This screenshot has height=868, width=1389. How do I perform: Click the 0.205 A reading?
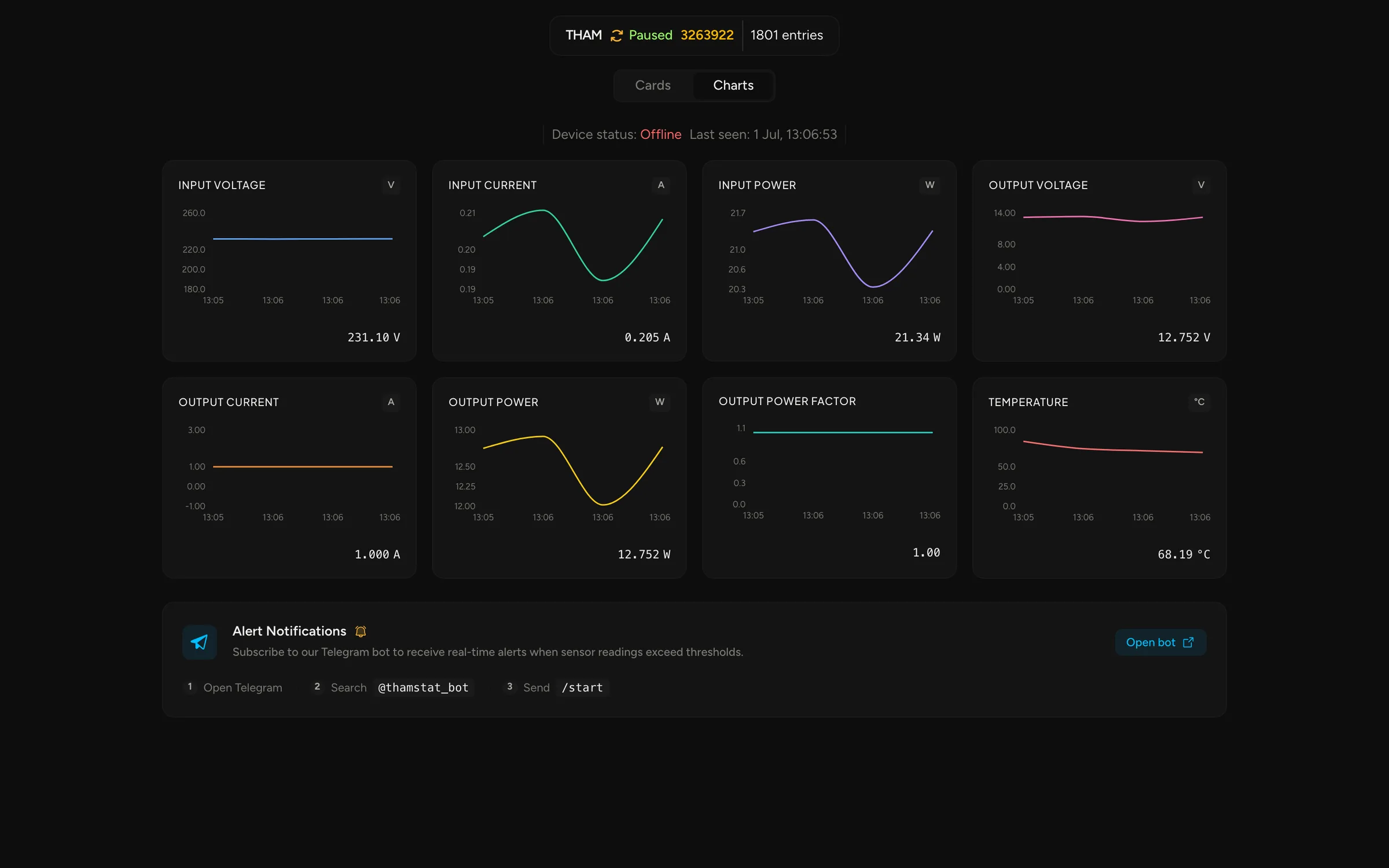click(x=647, y=337)
